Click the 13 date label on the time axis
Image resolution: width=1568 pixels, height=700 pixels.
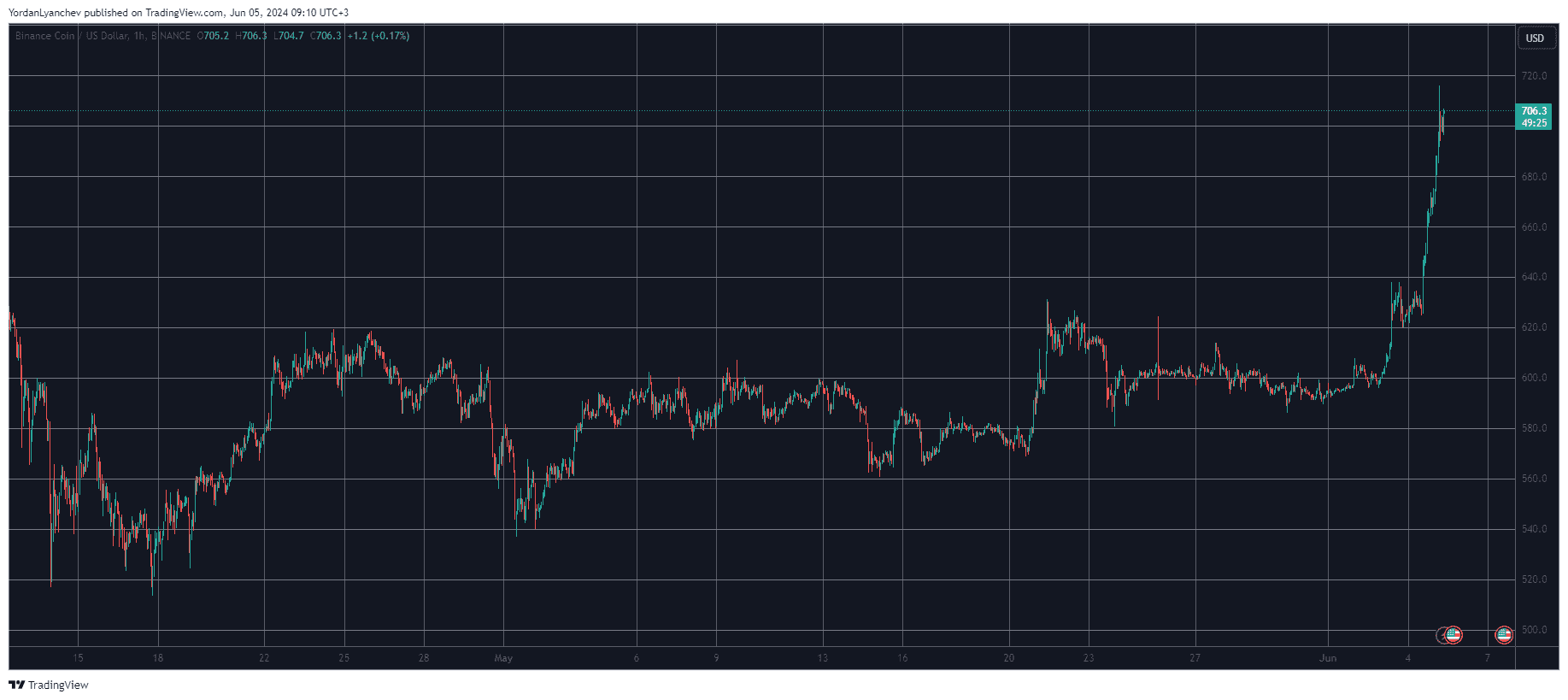pos(822,658)
